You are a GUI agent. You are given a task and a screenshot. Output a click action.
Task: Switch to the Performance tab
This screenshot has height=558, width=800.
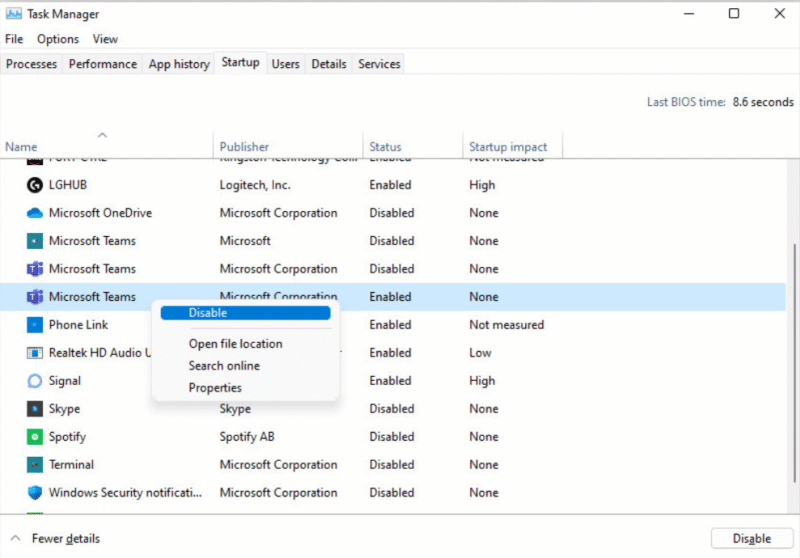tap(102, 64)
